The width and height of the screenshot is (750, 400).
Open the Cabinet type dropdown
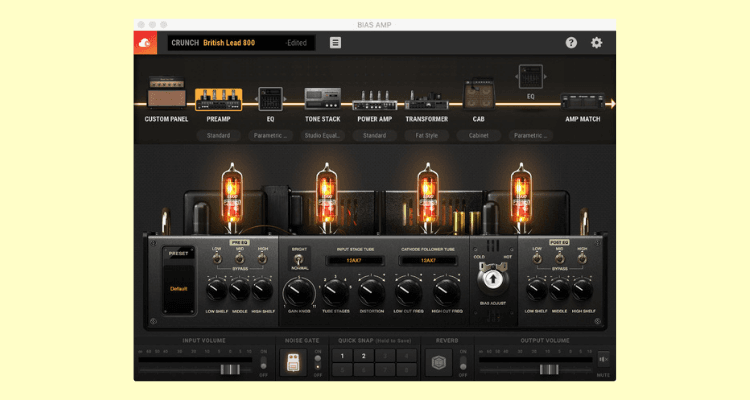[x=479, y=135]
